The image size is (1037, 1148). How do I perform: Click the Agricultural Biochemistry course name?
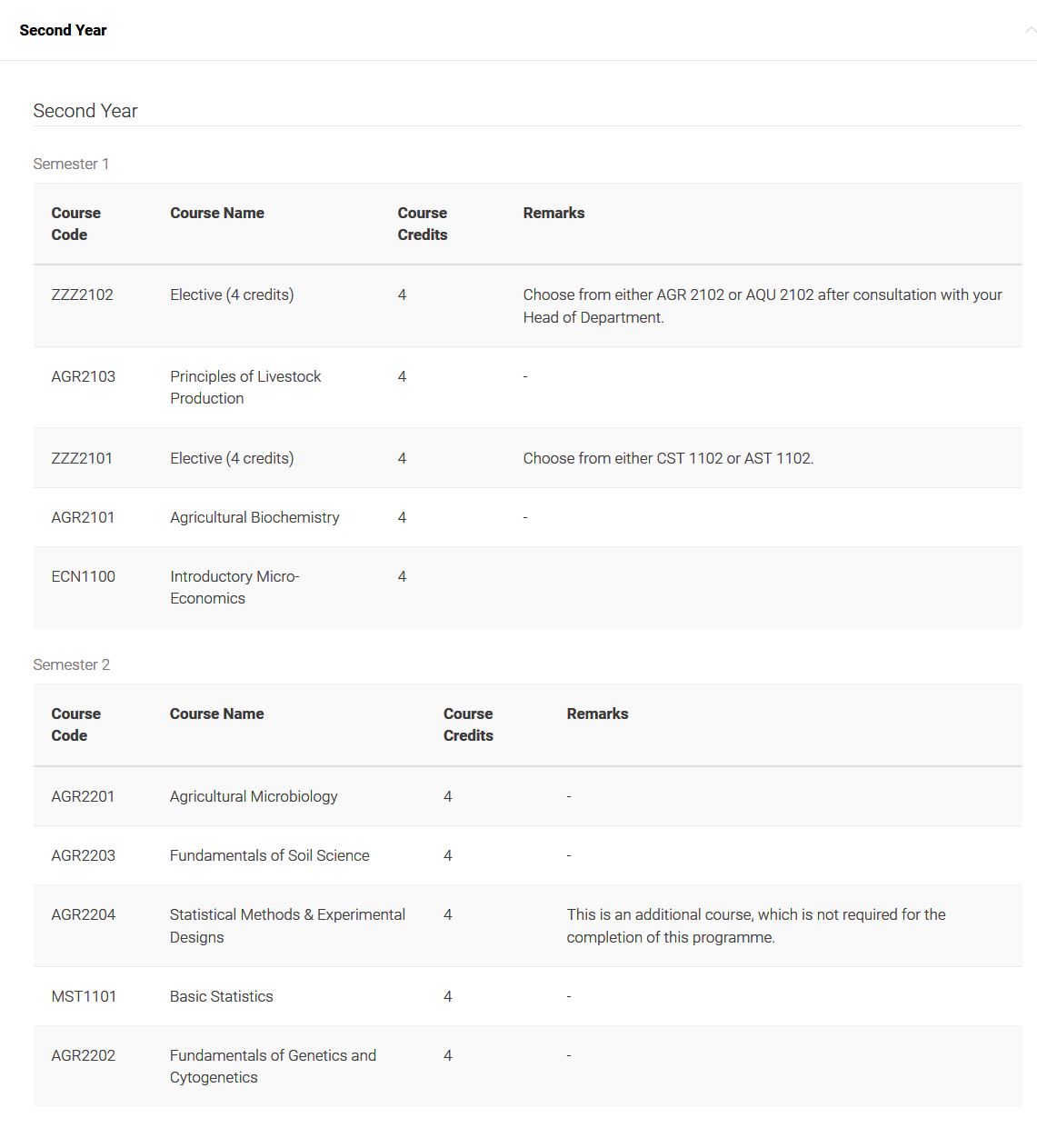[254, 517]
